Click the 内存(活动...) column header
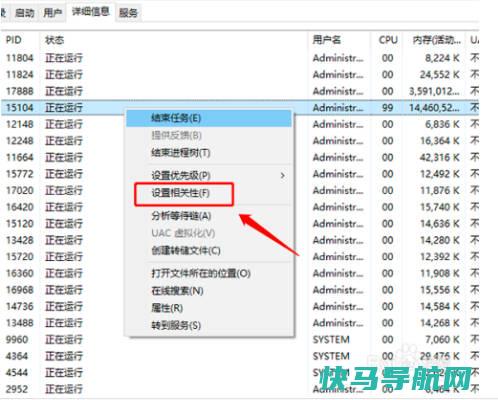Viewport: 498px width, 400px height. click(436, 40)
